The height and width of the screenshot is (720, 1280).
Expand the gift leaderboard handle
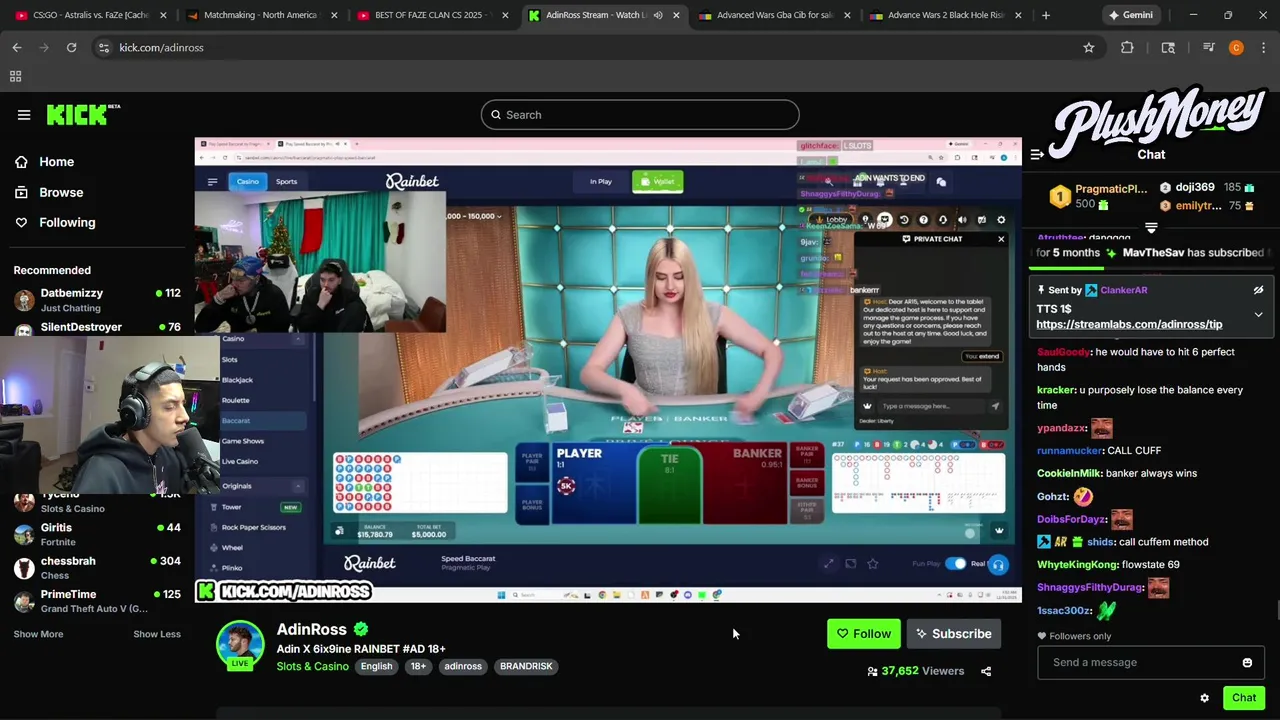1151,228
